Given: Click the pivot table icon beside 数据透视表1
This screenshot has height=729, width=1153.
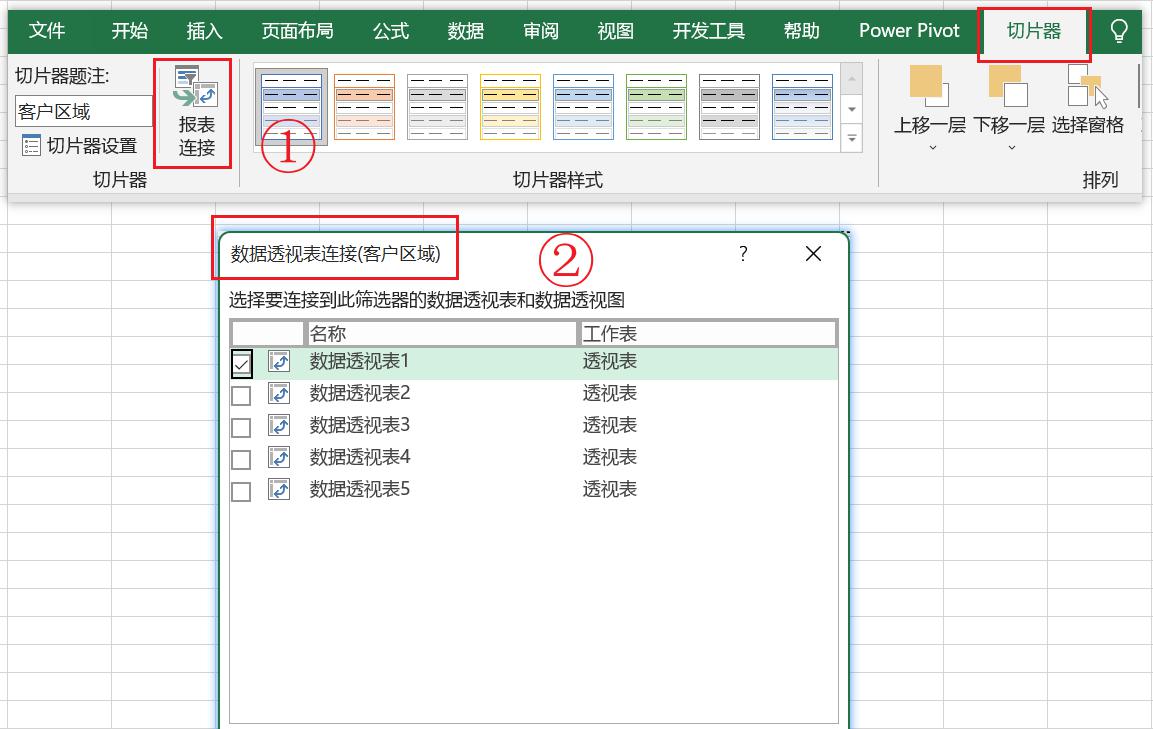Looking at the screenshot, I should pyautogui.click(x=279, y=361).
